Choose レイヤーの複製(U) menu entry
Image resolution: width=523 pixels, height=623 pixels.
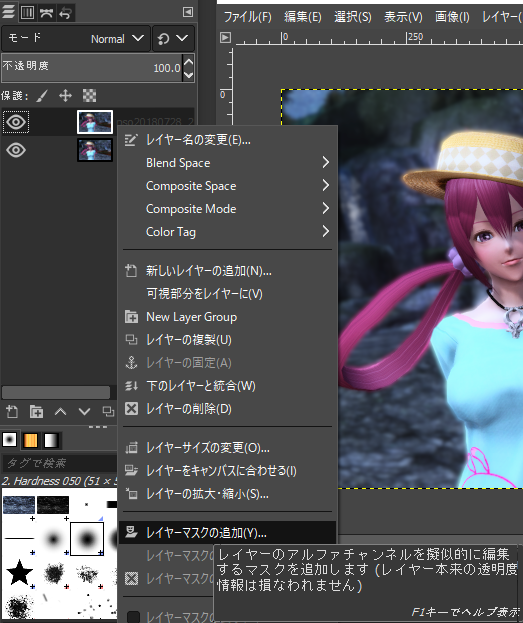227,340
